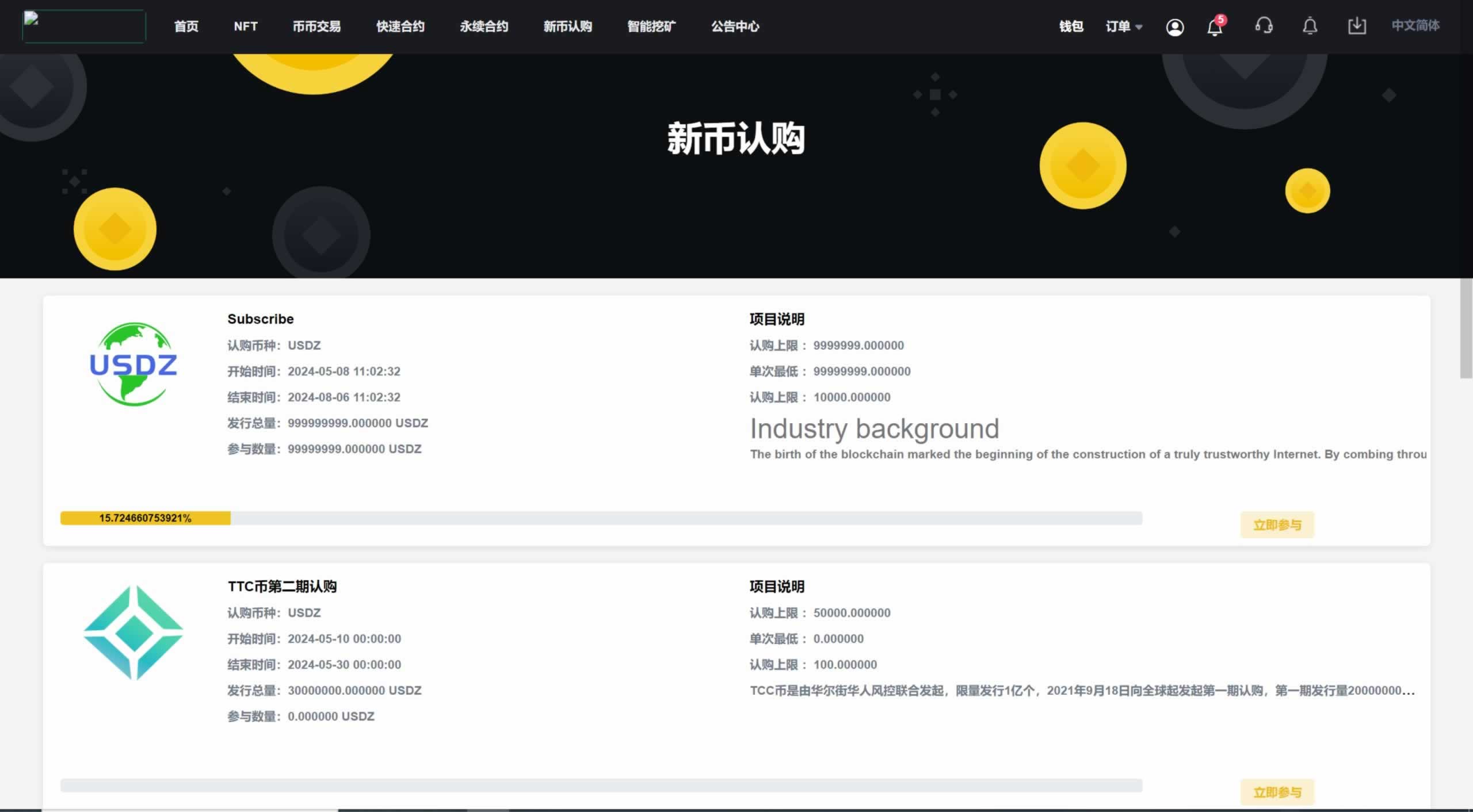
Task: Open 钱包 wallet link
Action: click(1071, 26)
